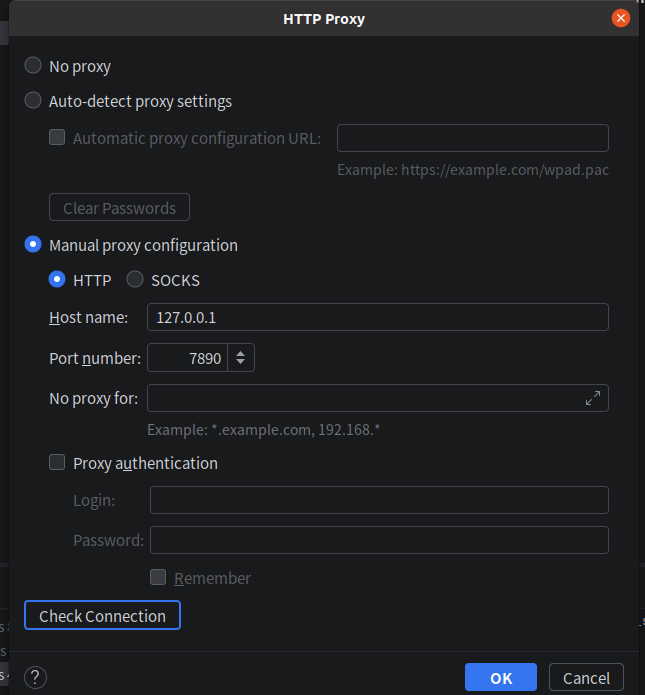
Task: Click the '*.example.com, 192.168.*' example text
Action: [x=296, y=429]
